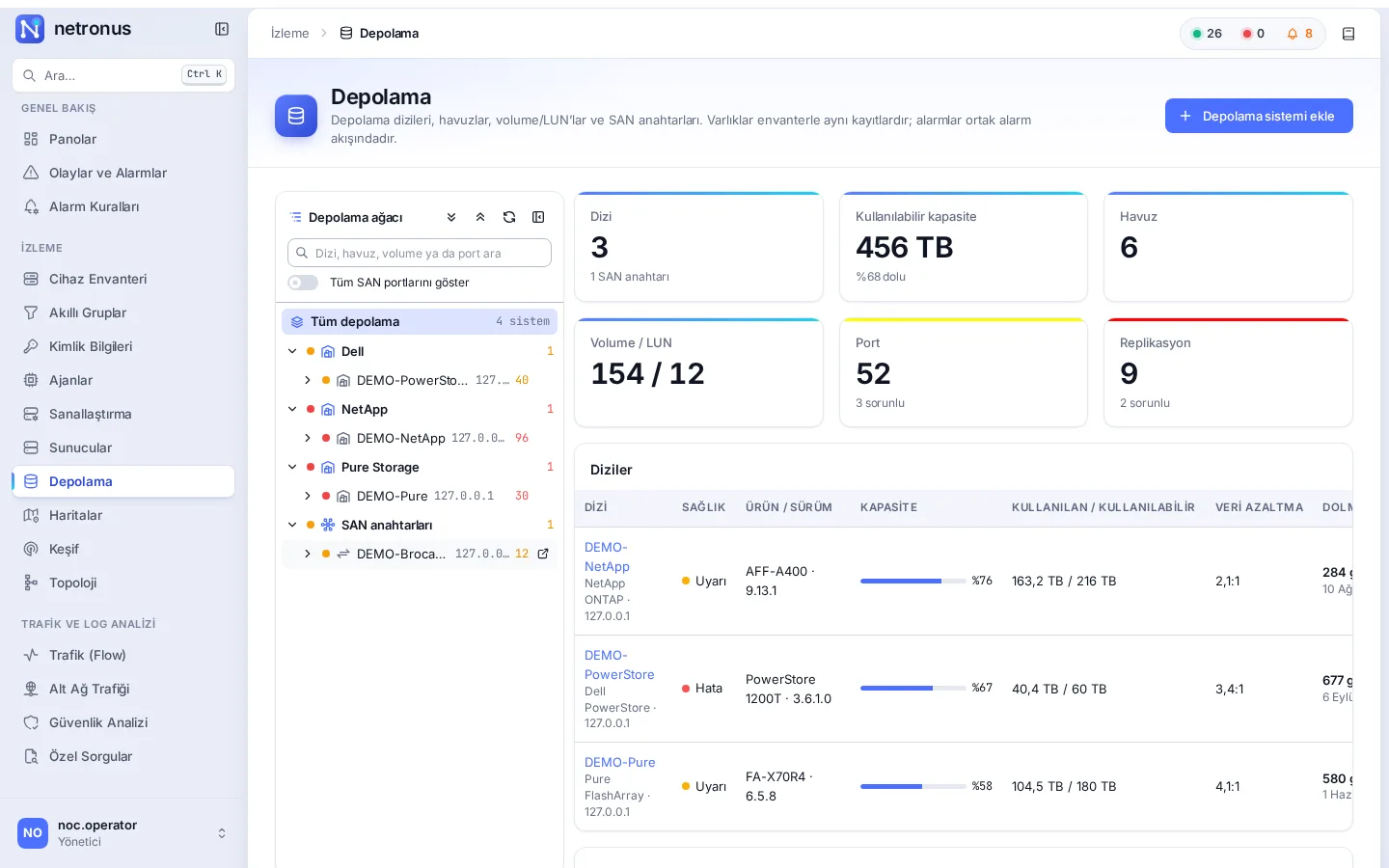Refresh the Depolama ağacı tree
1389x868 pixels.
(509, 217)
